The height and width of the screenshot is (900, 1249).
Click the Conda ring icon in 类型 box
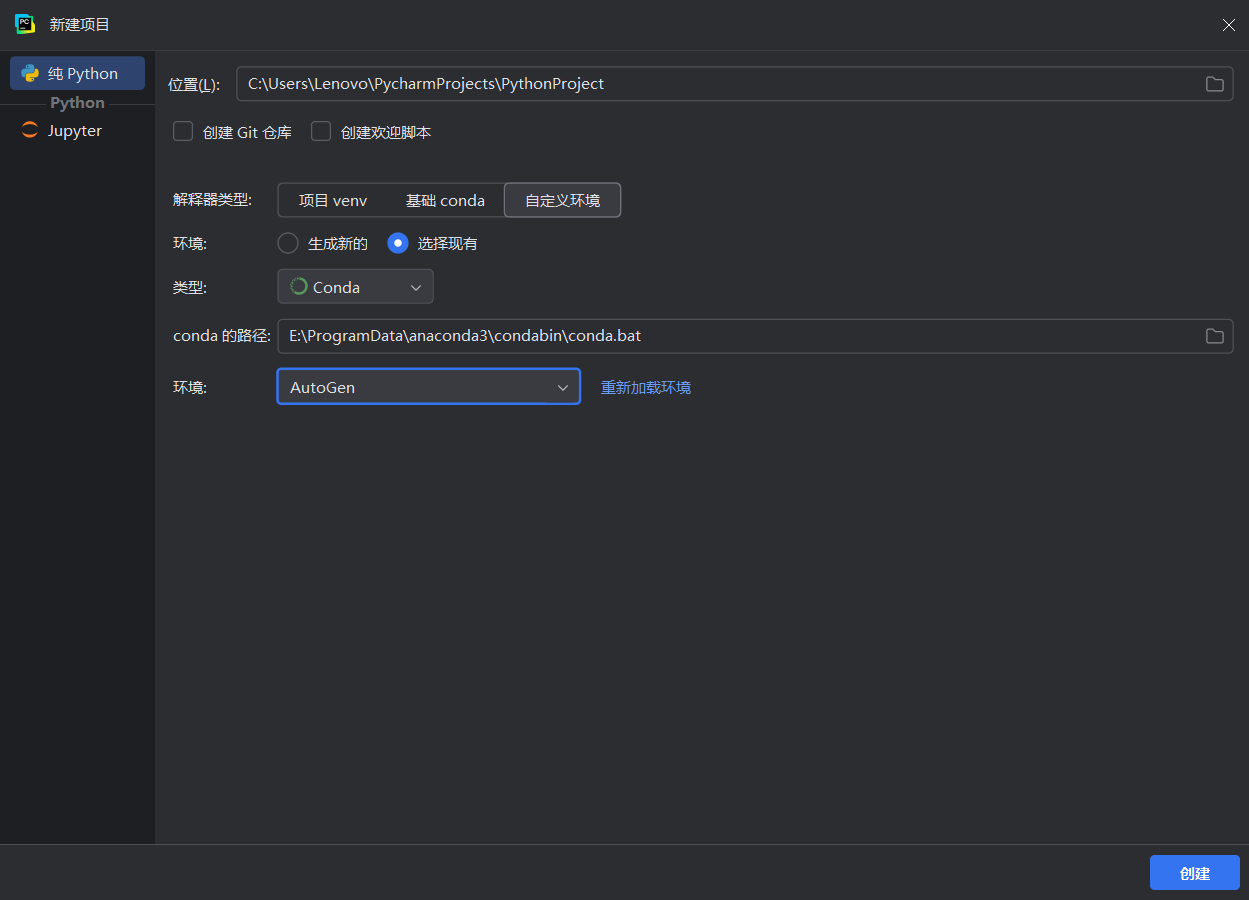298,287
